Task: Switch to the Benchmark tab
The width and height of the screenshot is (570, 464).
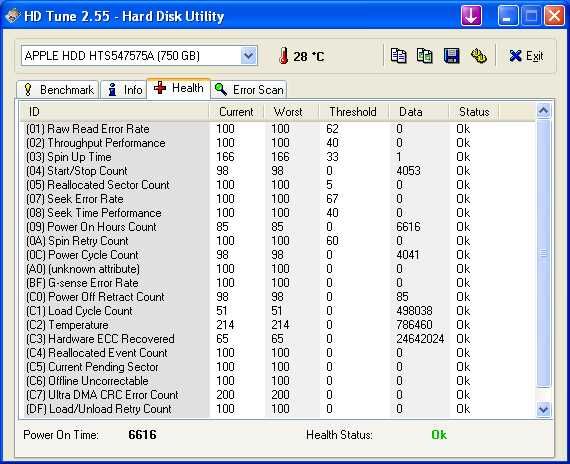Action: coord(58,89)
